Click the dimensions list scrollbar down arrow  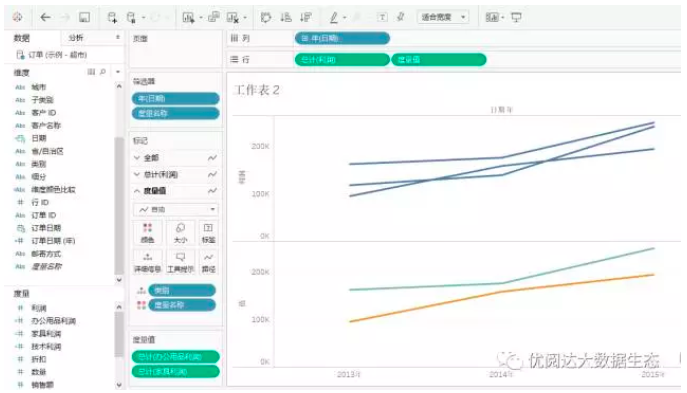(119, 280)
